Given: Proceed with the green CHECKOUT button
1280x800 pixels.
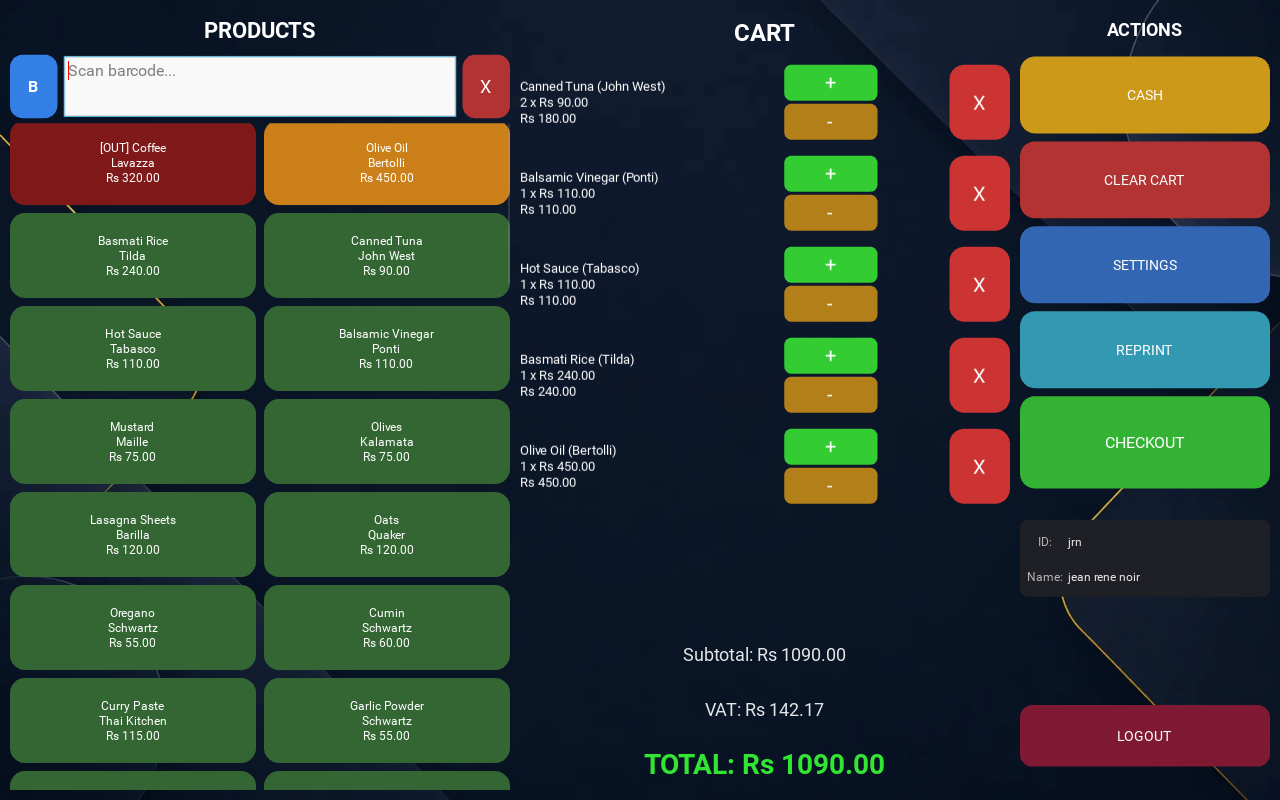Looking at the screenshot, I should tap(1144, 443).
